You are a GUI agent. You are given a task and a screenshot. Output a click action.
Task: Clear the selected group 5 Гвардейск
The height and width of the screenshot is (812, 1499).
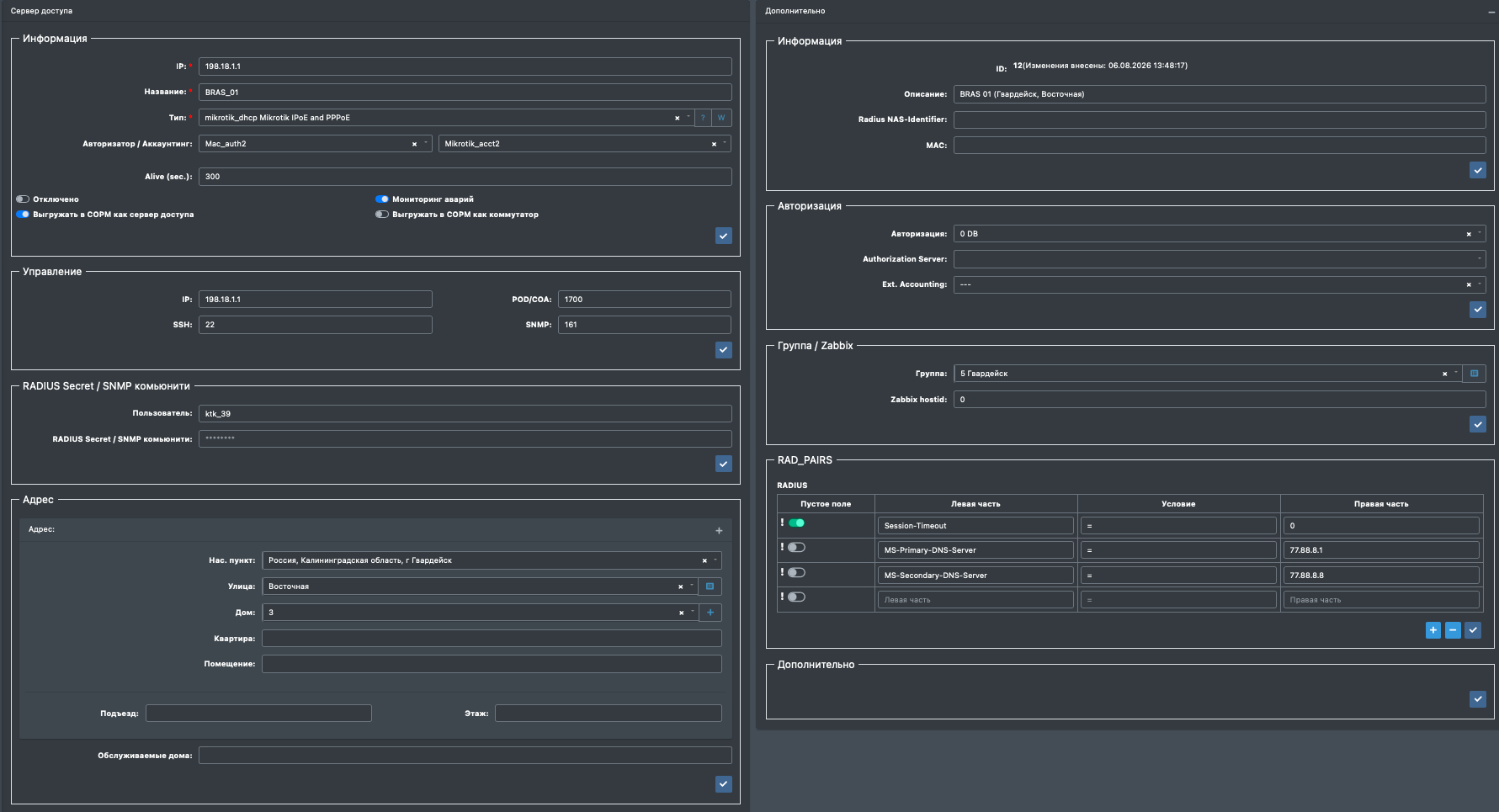tap(1445, 374)
